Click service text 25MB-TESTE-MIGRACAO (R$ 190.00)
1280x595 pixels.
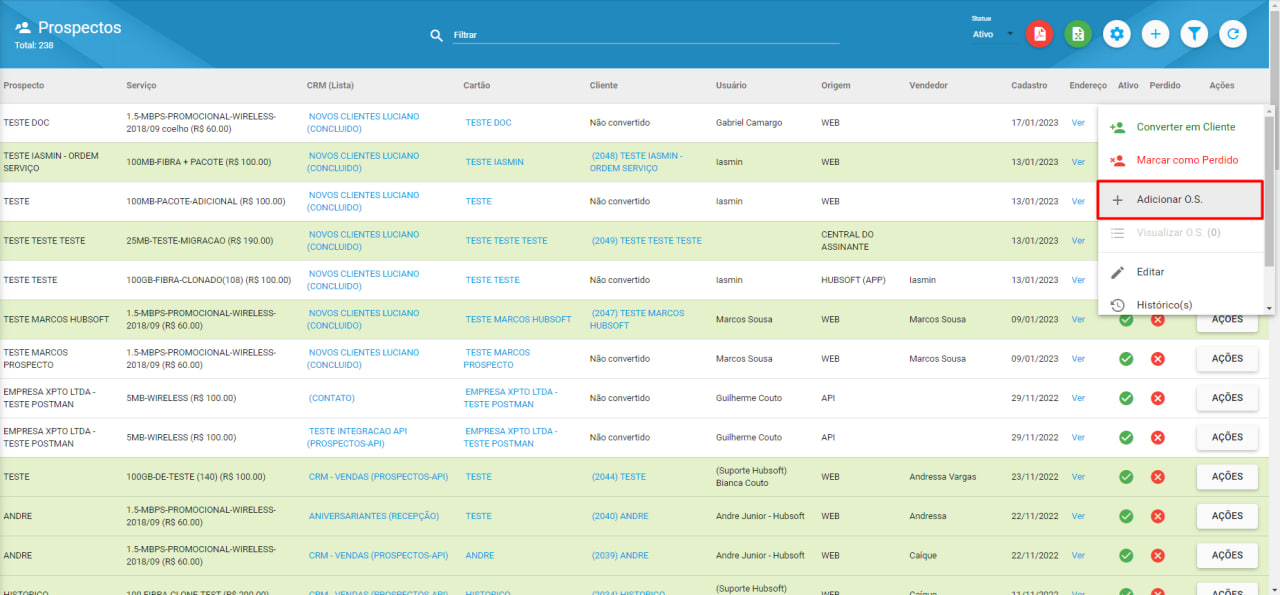click(x=200, y=241)
